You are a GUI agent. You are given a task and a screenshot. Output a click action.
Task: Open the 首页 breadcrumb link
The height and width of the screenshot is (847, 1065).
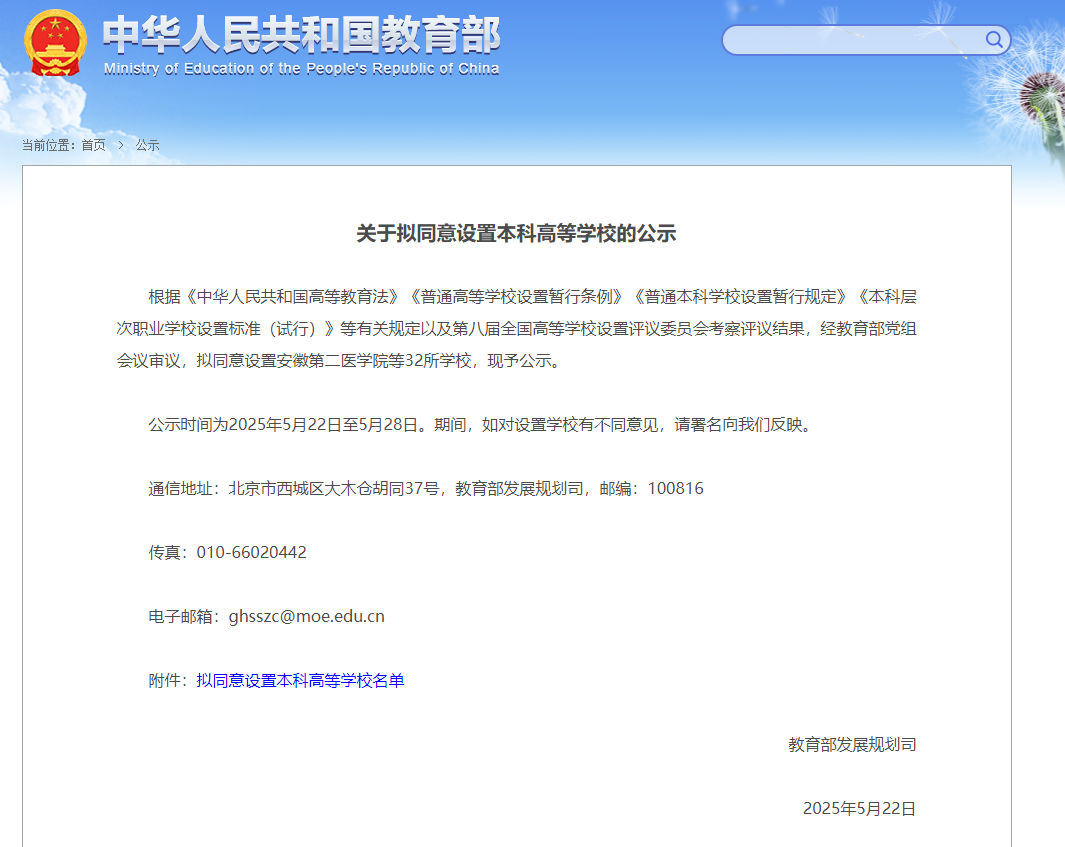click(x=94, y=145)
